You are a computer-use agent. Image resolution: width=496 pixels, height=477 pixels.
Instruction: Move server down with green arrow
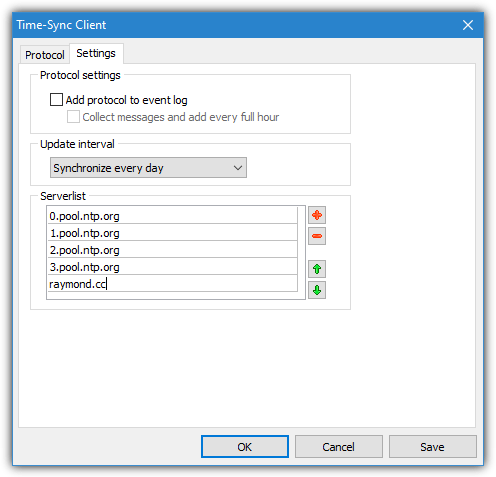pyautogui.click(x=316, y=290)
